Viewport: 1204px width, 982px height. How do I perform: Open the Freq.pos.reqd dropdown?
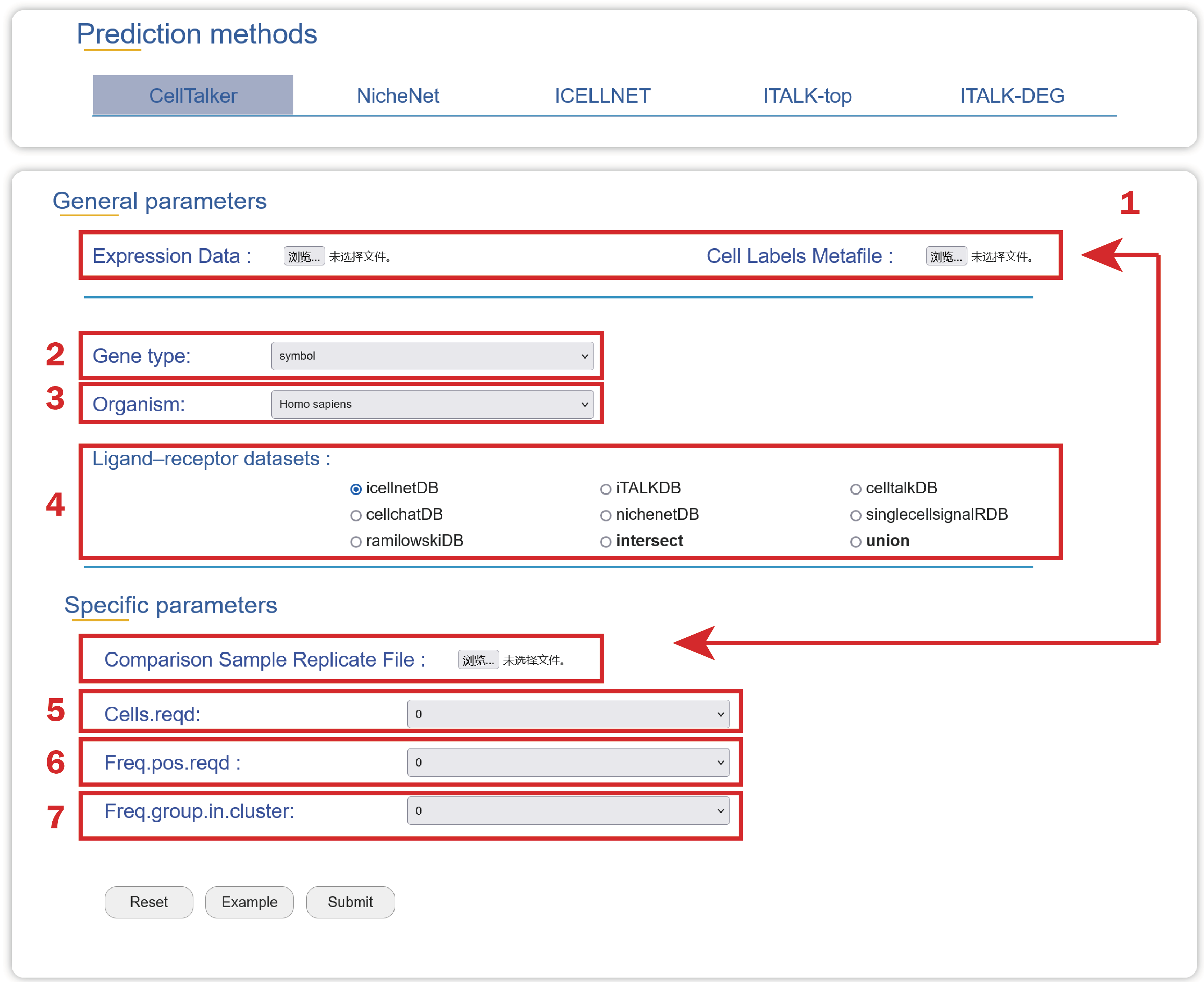tap(568, 762)
